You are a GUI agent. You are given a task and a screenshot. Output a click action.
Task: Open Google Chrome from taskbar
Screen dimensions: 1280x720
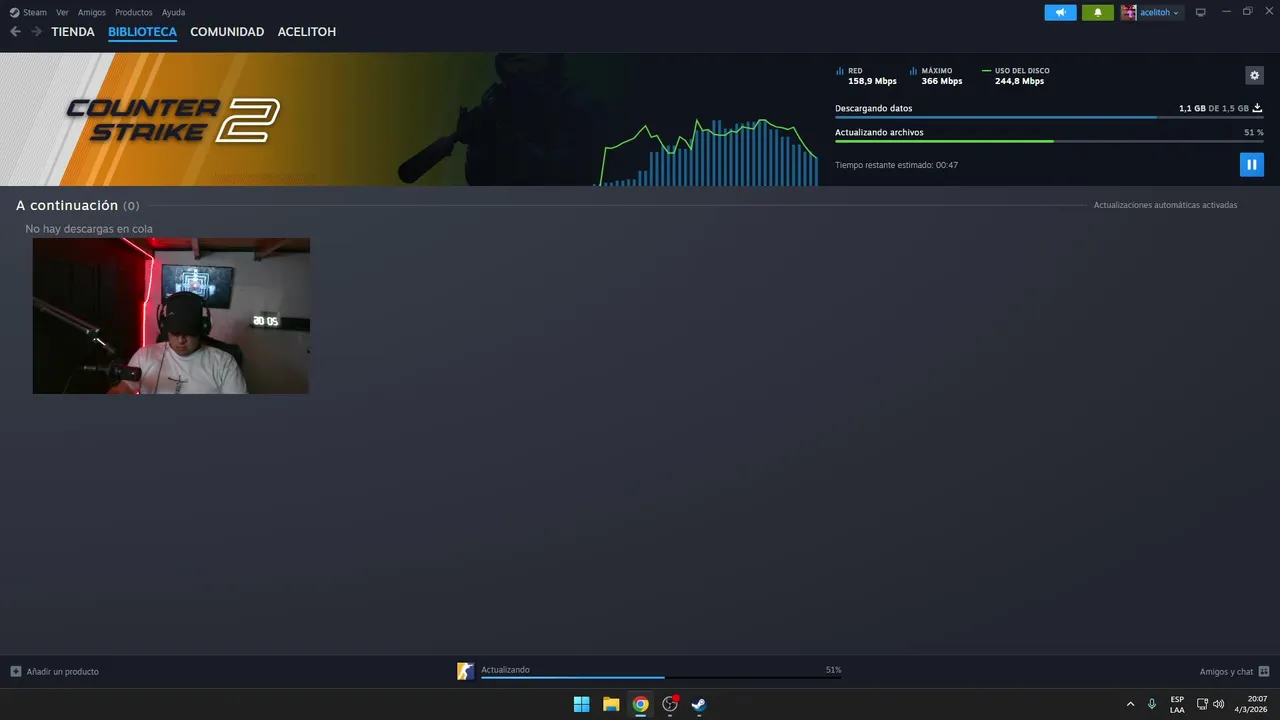[x=640, y=704]
